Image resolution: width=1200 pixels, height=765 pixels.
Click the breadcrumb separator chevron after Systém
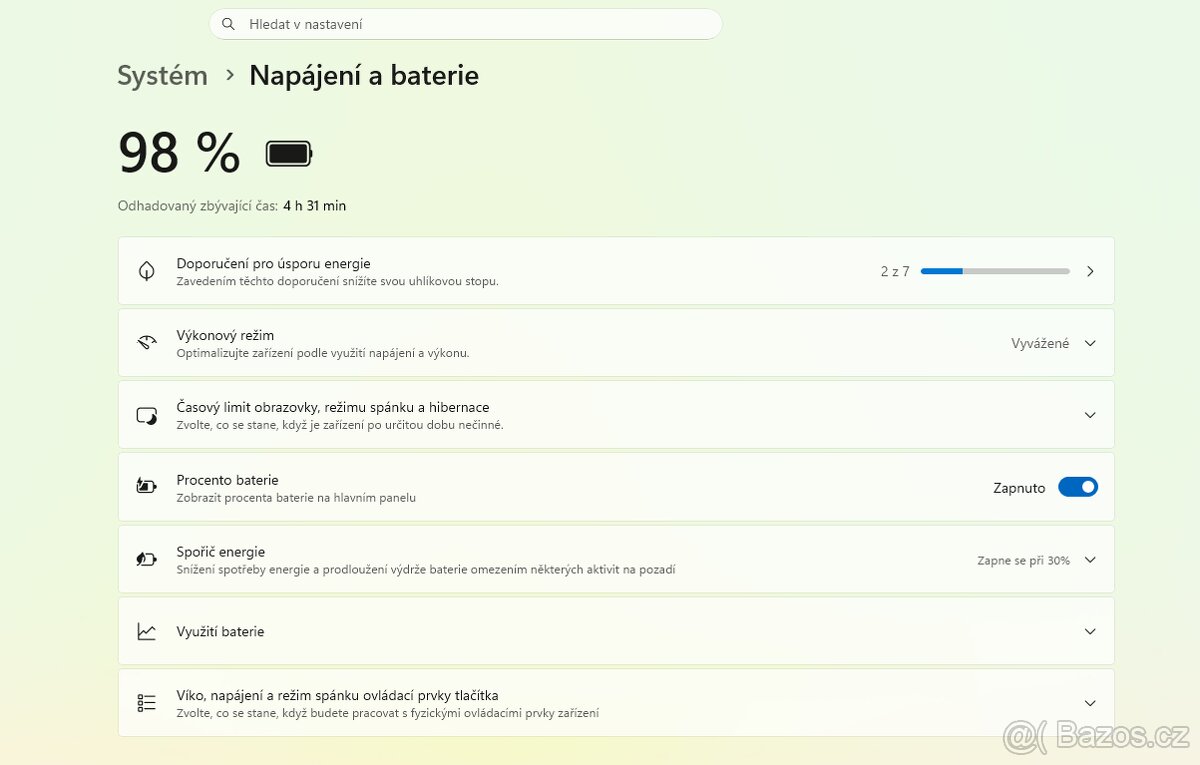tap(230, 75)
